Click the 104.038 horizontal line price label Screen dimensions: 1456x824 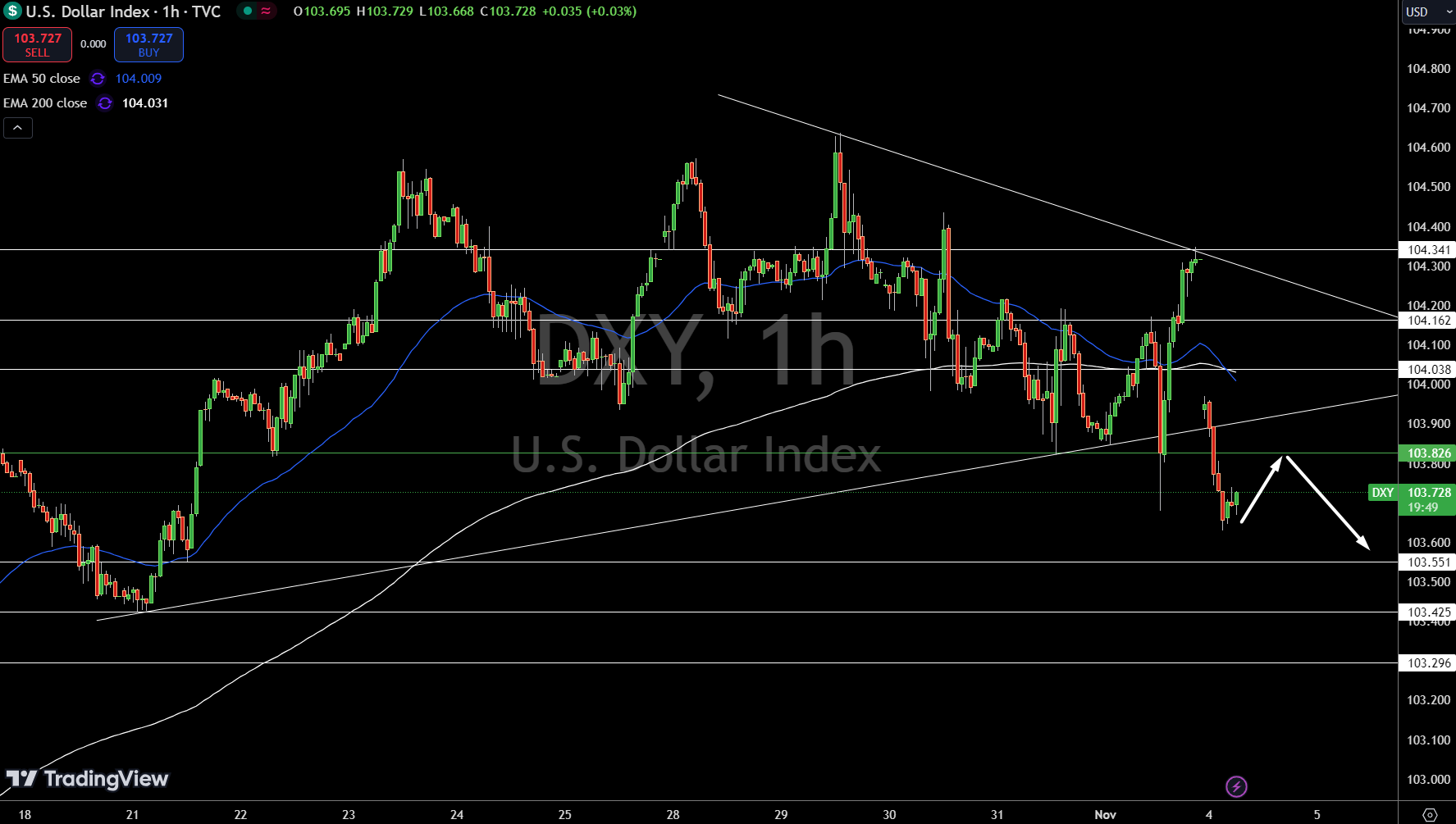point(1428,370)
